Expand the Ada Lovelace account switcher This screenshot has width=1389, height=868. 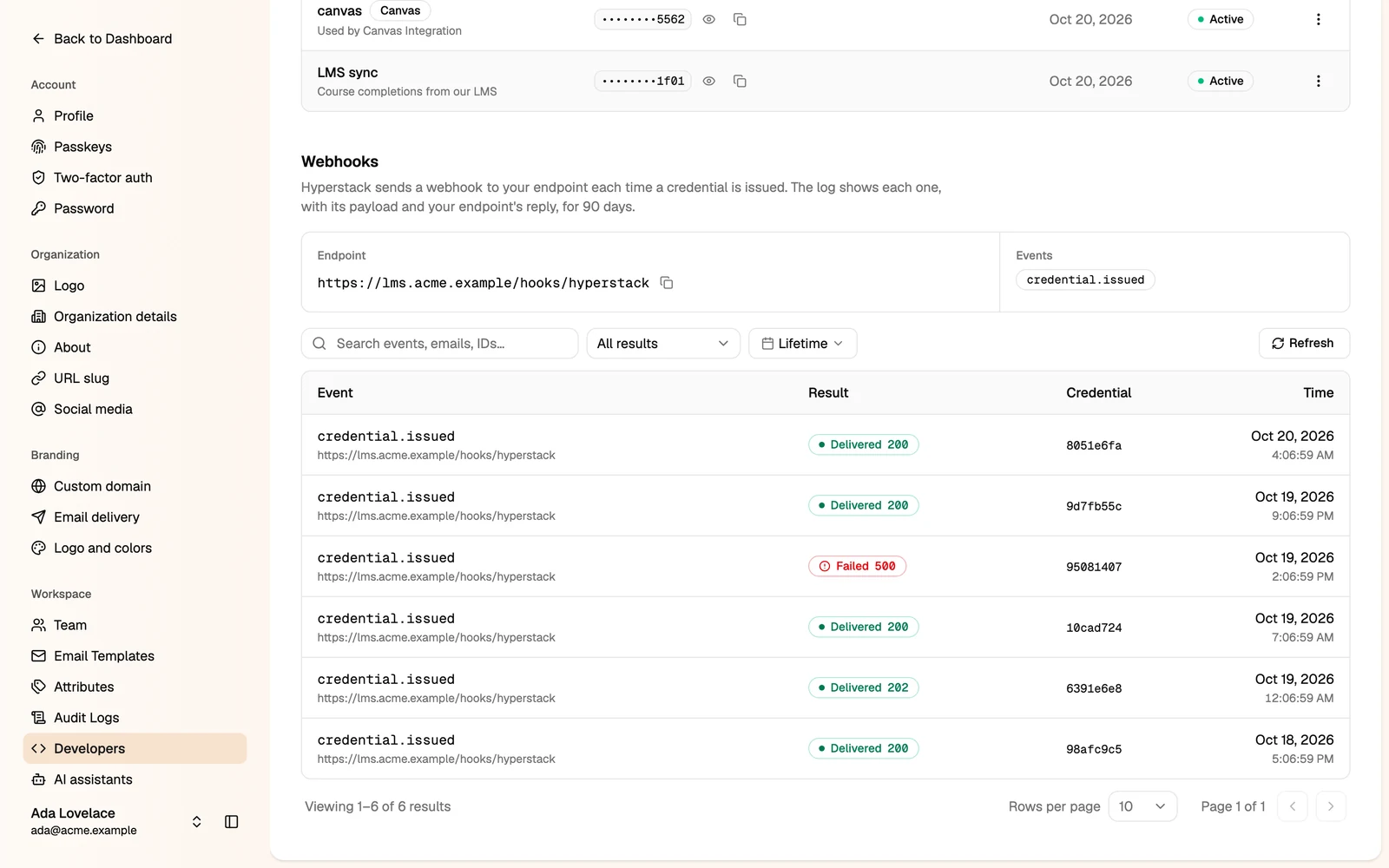tap(197, 821)
